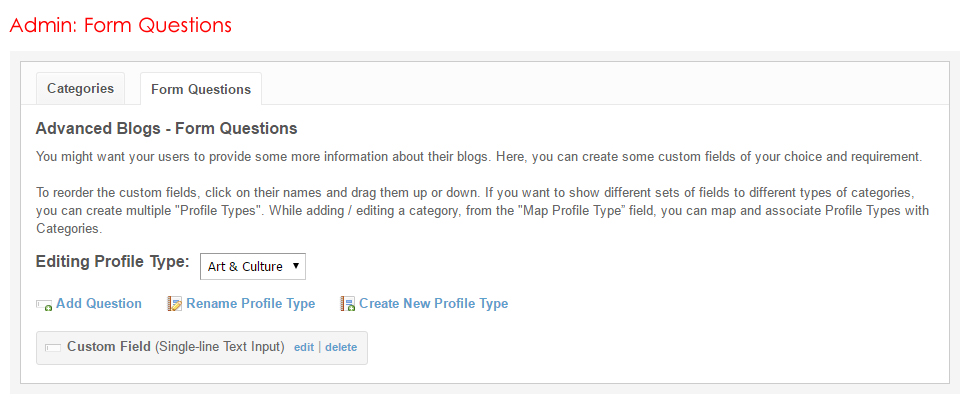Click the text field icon beside Custom Field
Image resolution: width=971 pixels, height=403 pixels.
pos(53,347)
